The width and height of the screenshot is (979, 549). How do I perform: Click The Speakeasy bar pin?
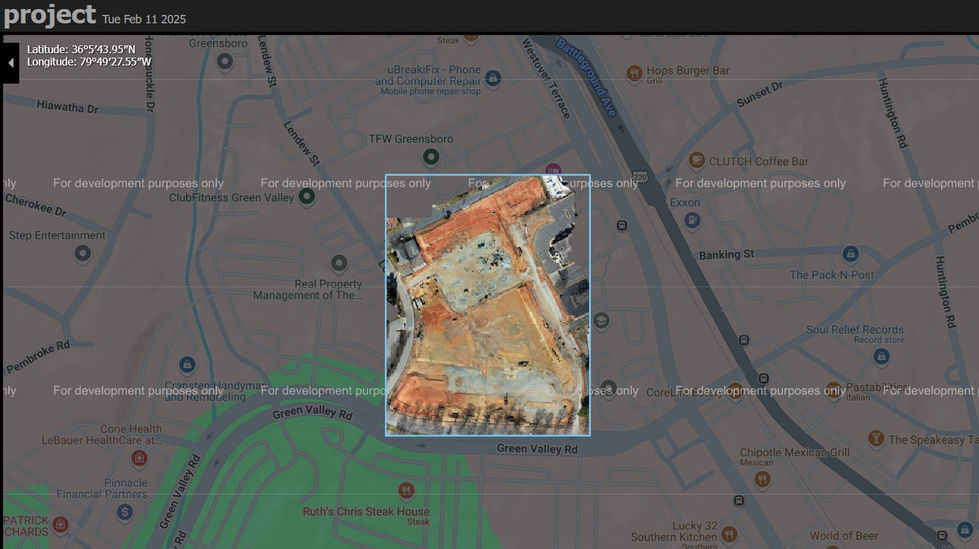876,438
